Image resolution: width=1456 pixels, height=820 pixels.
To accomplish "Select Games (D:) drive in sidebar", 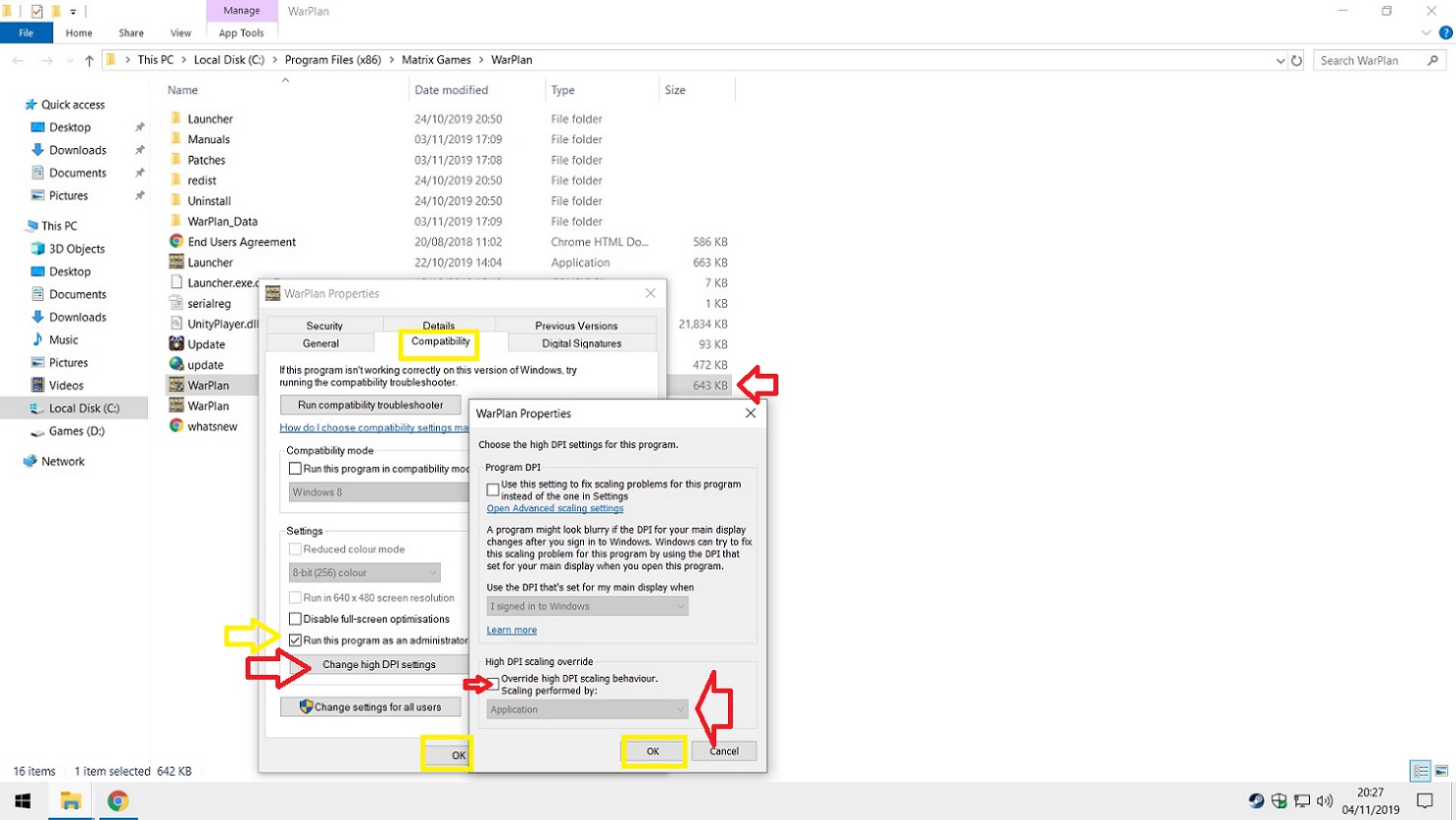I will (x=76, y=431).
